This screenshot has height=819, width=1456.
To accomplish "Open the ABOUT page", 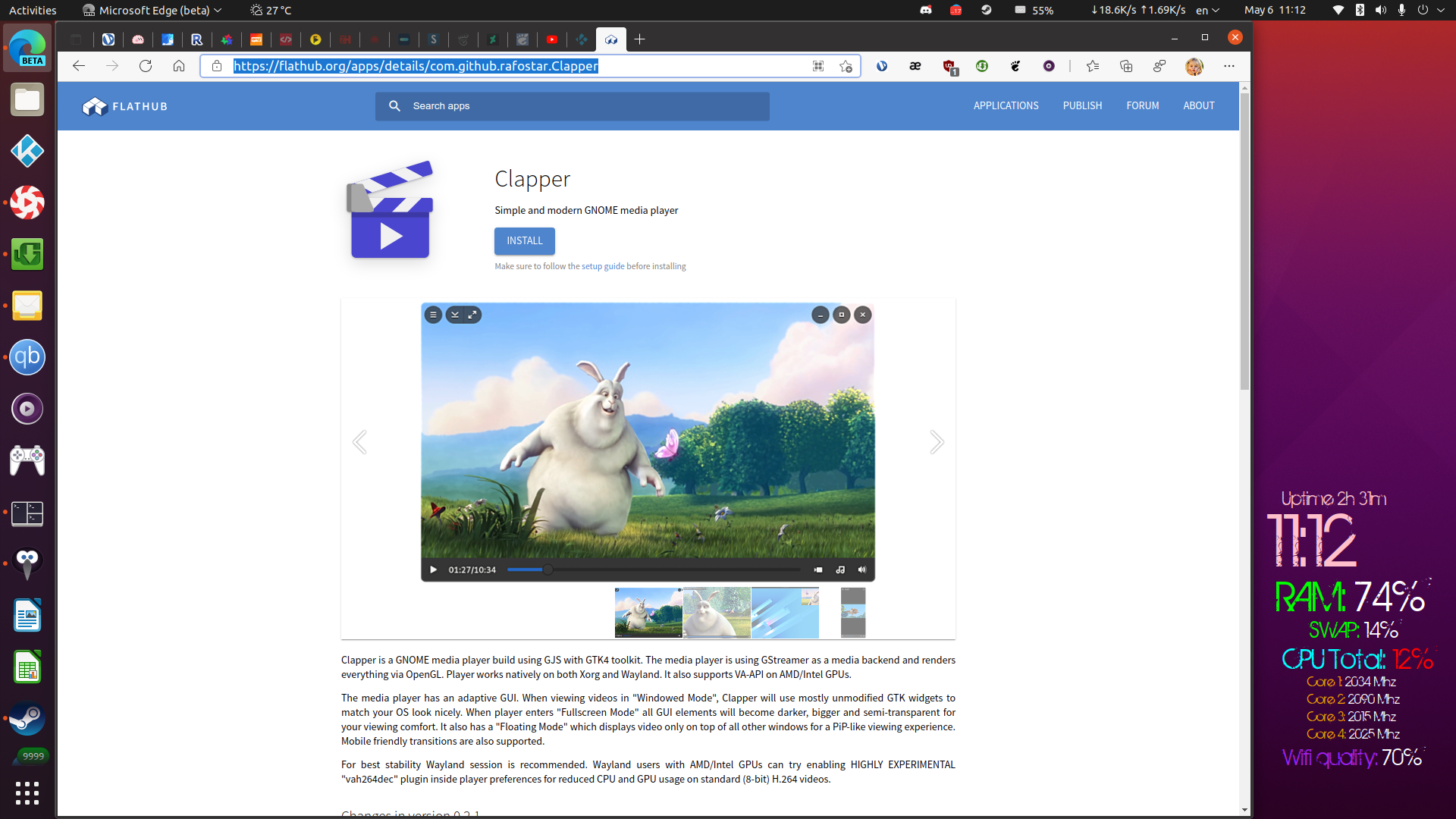I will (x=1199, y=105).
